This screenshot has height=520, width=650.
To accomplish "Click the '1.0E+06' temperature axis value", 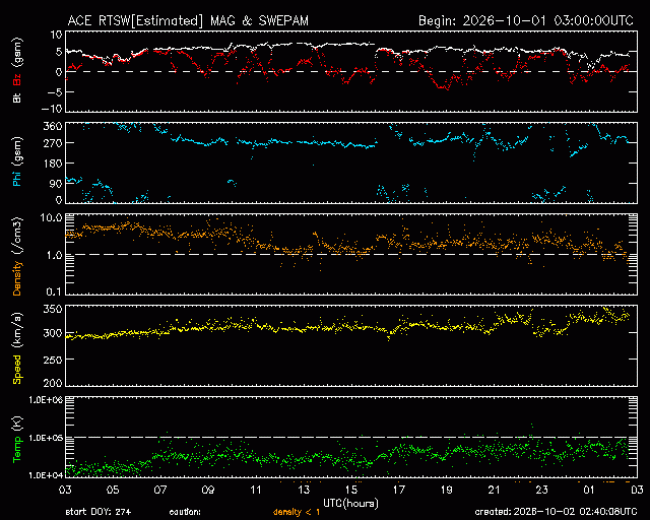I will pyautogui.click(x=46, y=400).
